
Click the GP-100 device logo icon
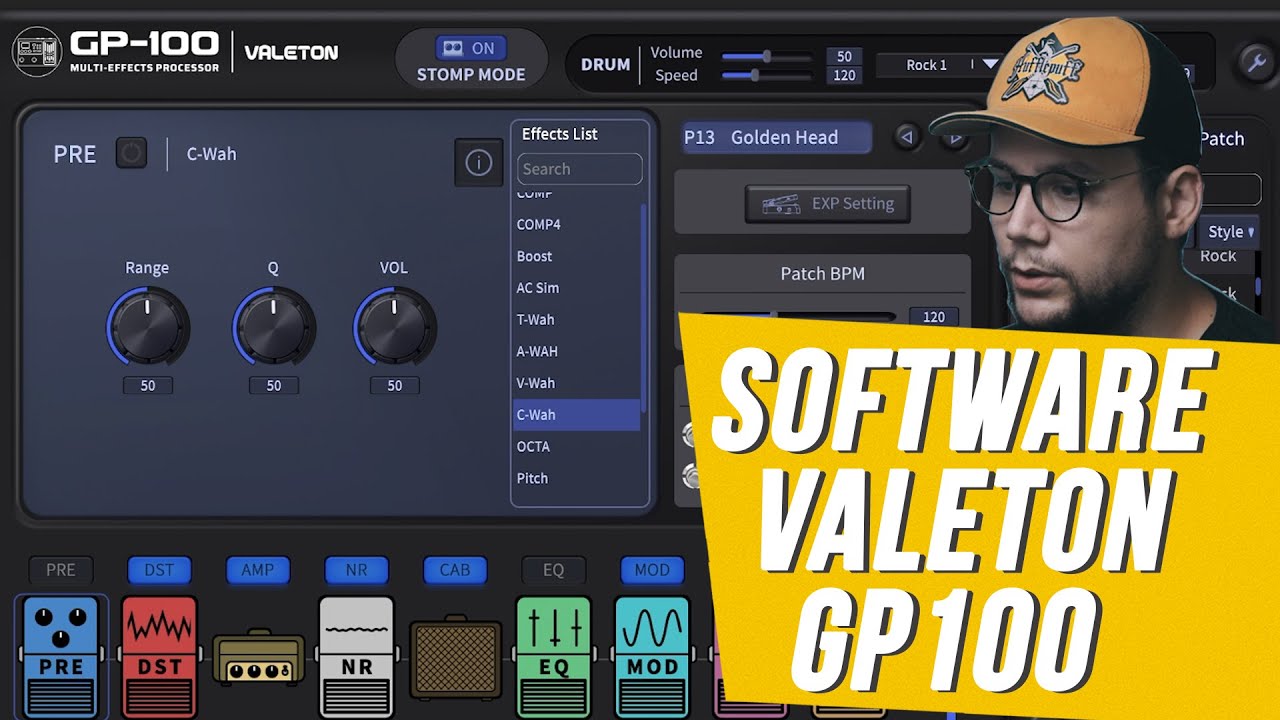click(36, 53)
